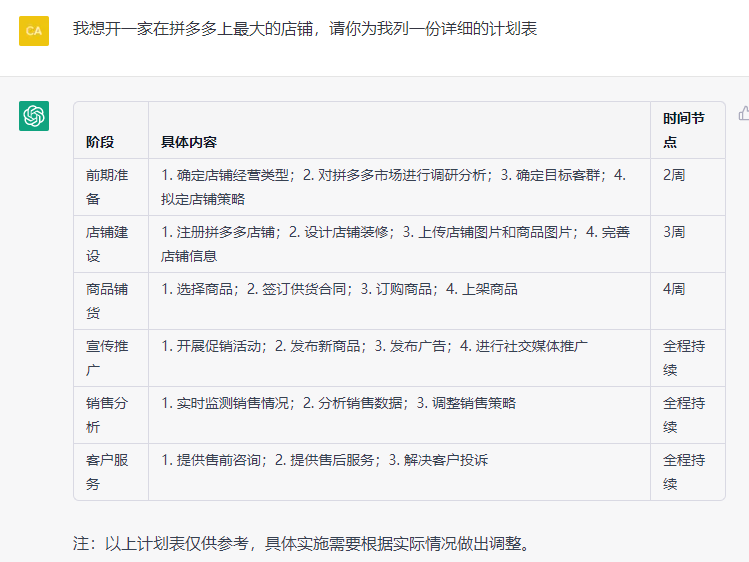The height and width of the screenshot is (562, 749).
Task: Click the 阶段 column header
Action: pyautogui.click(x=111, y=130)
